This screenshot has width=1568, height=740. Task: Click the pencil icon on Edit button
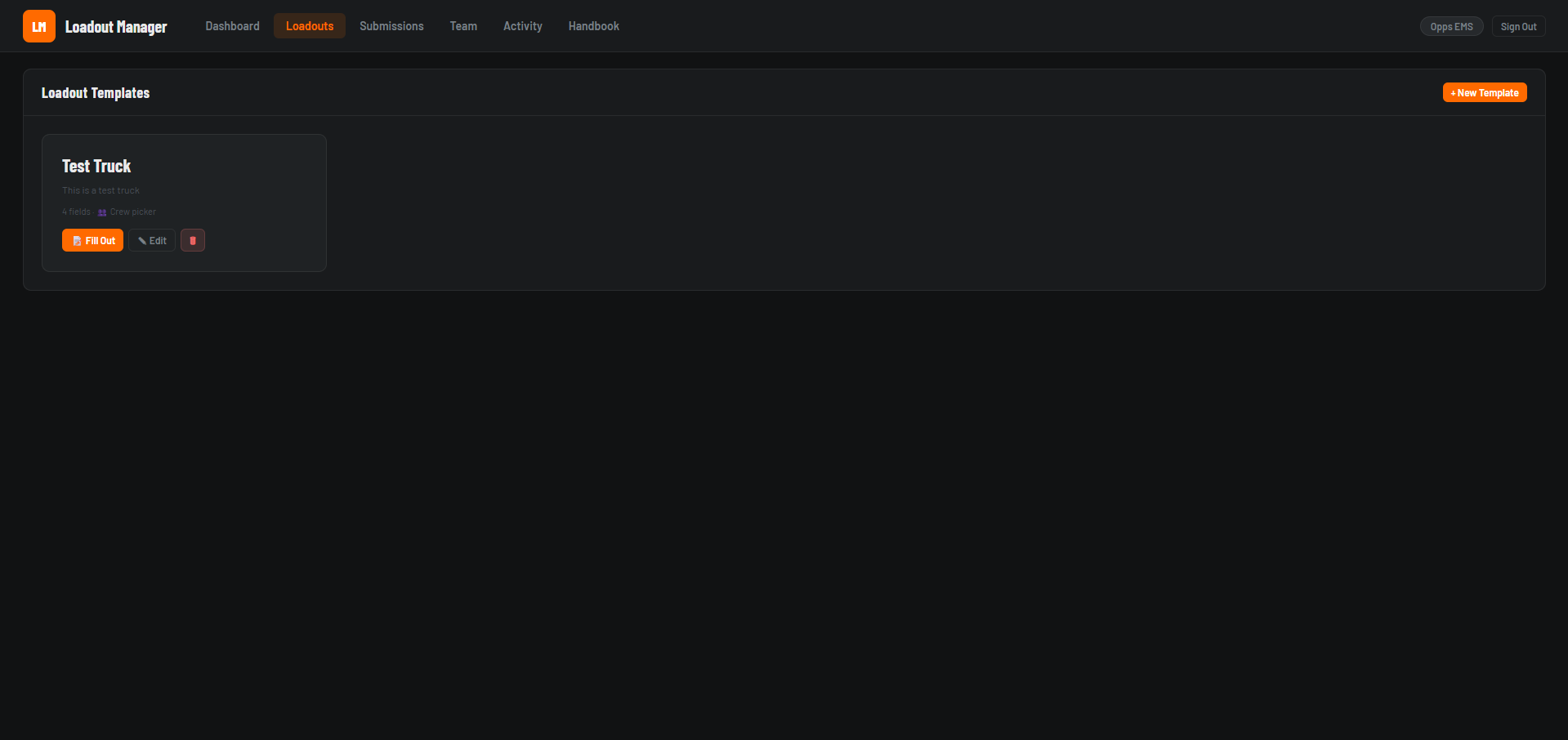click(x=142, y=241)
